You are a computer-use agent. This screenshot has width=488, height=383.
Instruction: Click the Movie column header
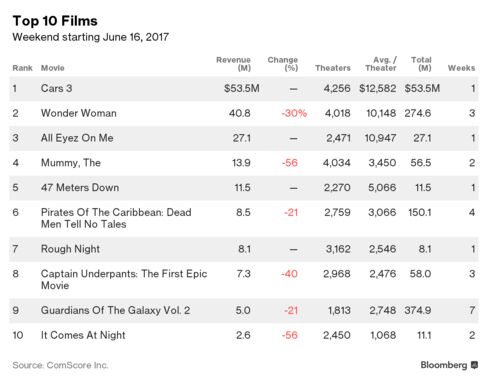tap(53, 68)
